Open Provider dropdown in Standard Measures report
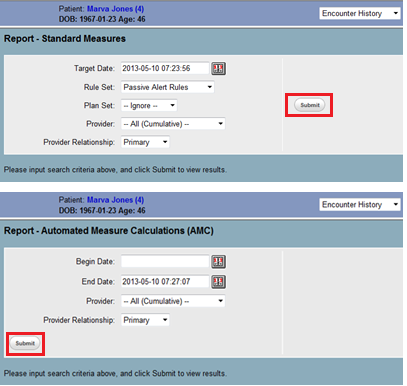This screenshot has height=386, width=407. tap(173, 124)
